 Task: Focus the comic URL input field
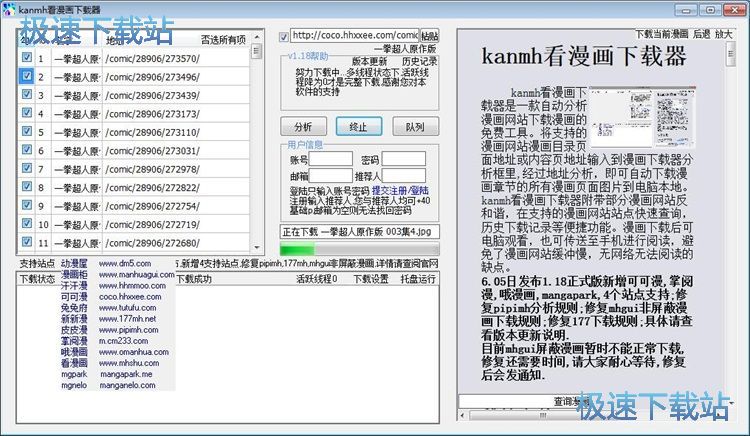point(355,35)
